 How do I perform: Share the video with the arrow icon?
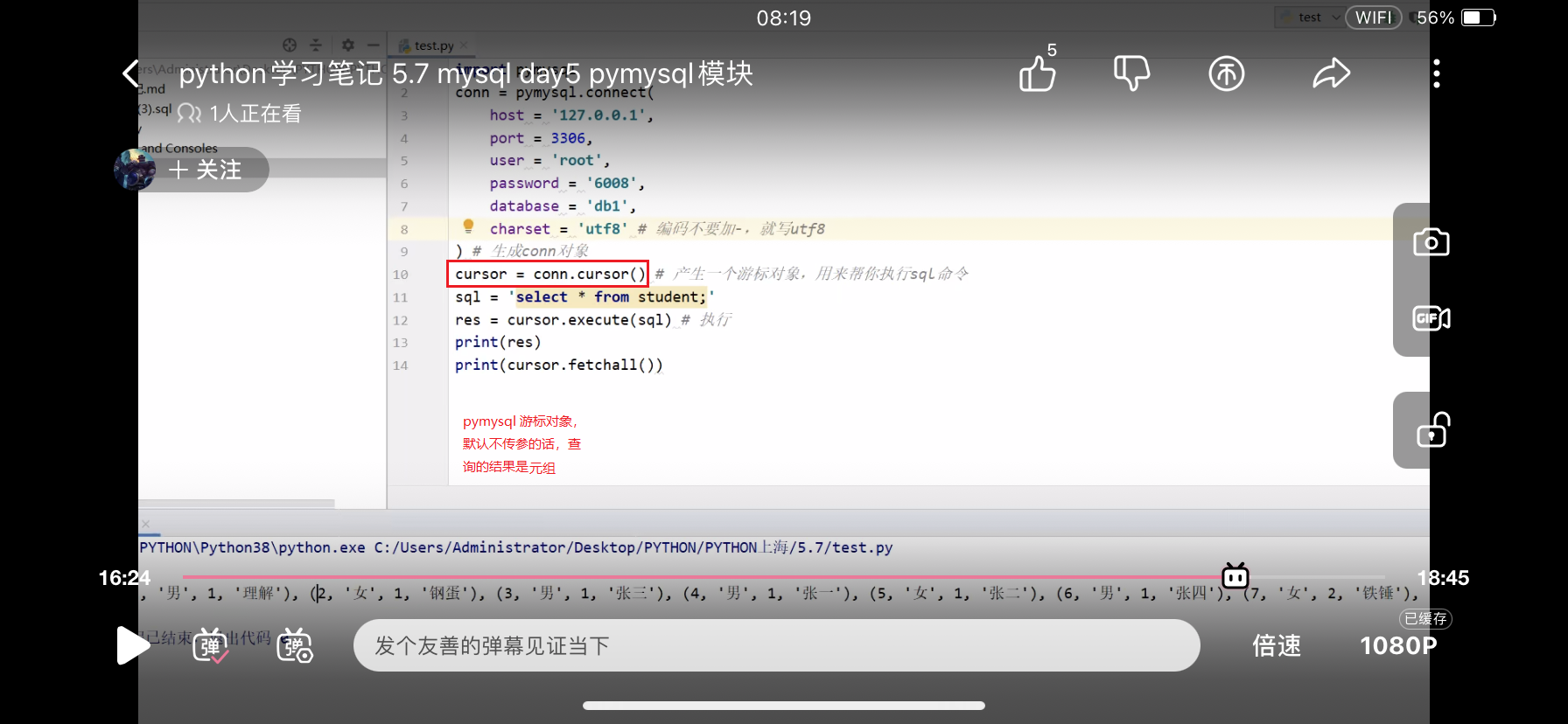[1332, 73]
